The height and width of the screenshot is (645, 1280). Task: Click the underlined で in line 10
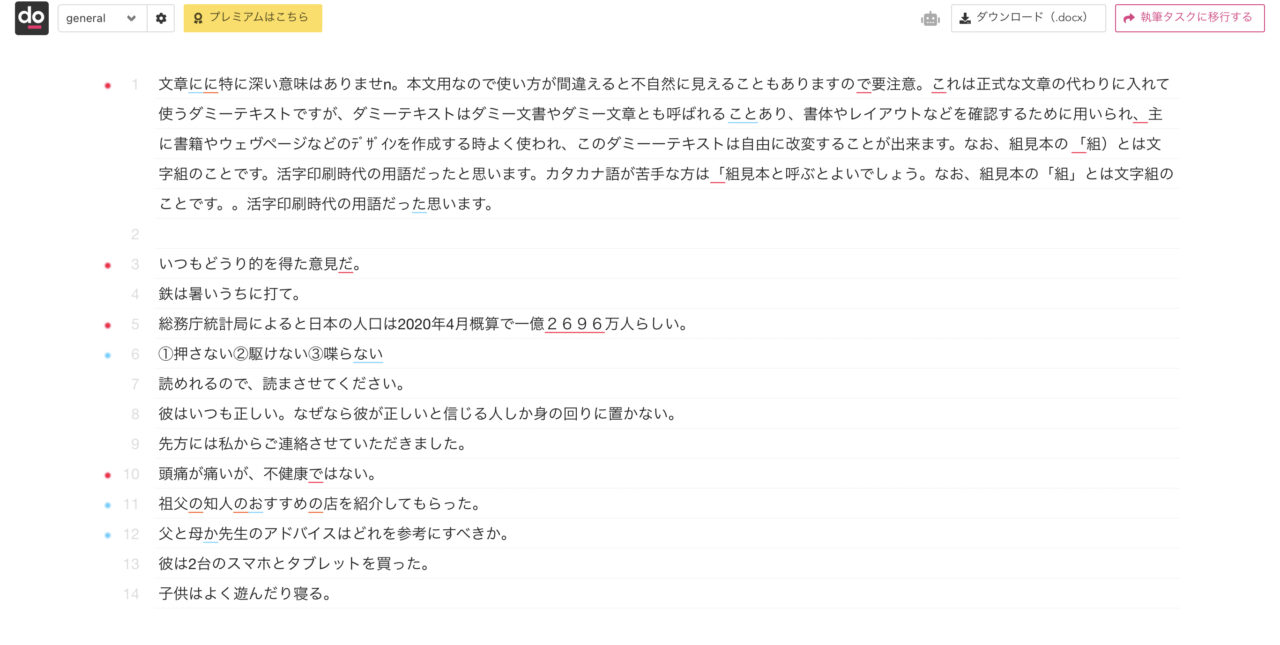[316, 474]
